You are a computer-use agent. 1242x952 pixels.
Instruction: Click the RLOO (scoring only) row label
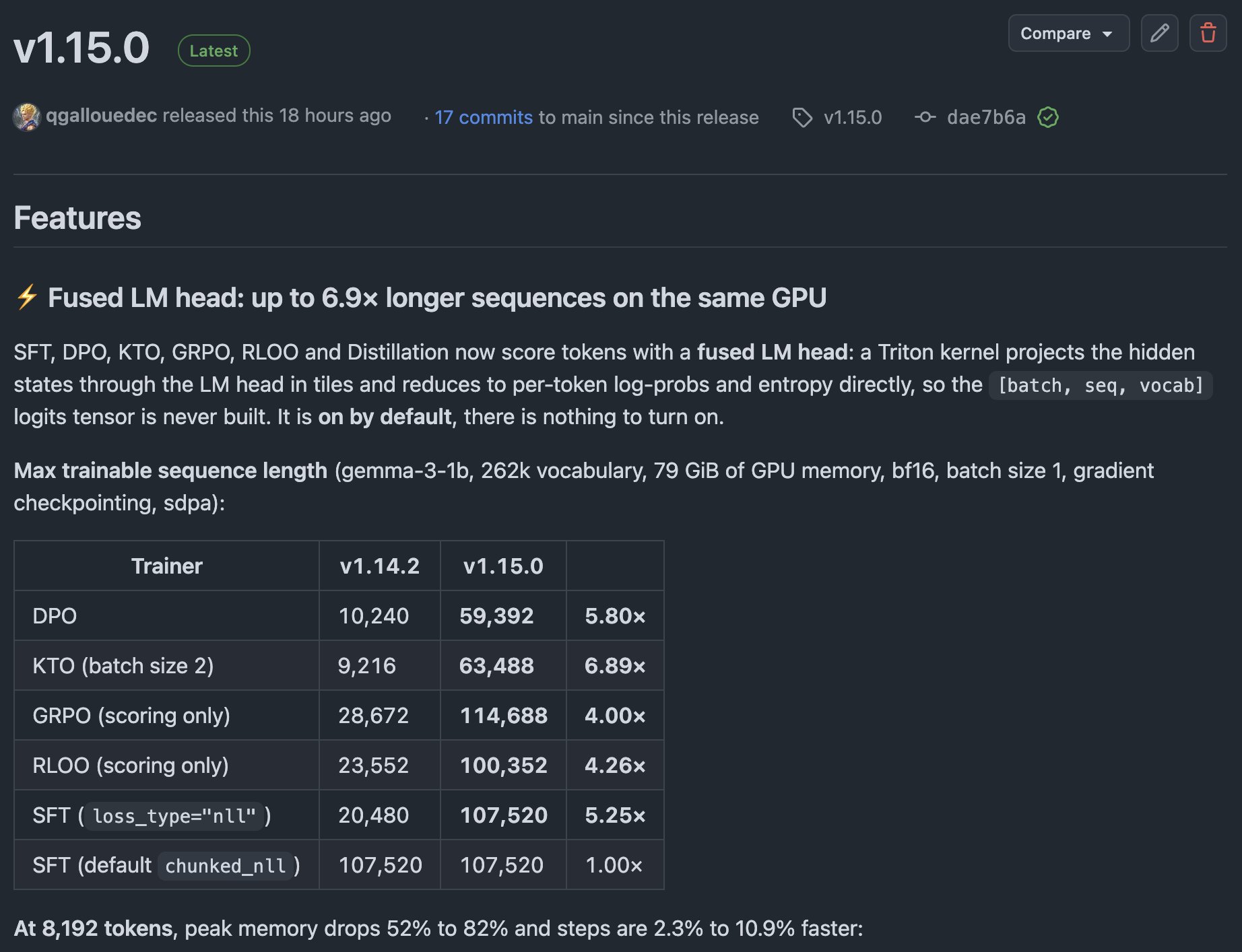[131, 766]
